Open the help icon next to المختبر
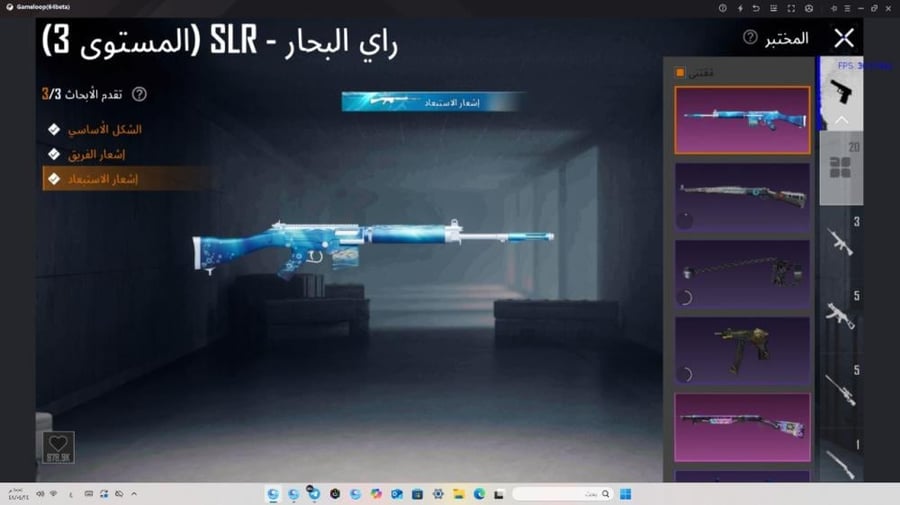Screen dimensions: 900x505 pyautogui.click(x=750, y=37)
